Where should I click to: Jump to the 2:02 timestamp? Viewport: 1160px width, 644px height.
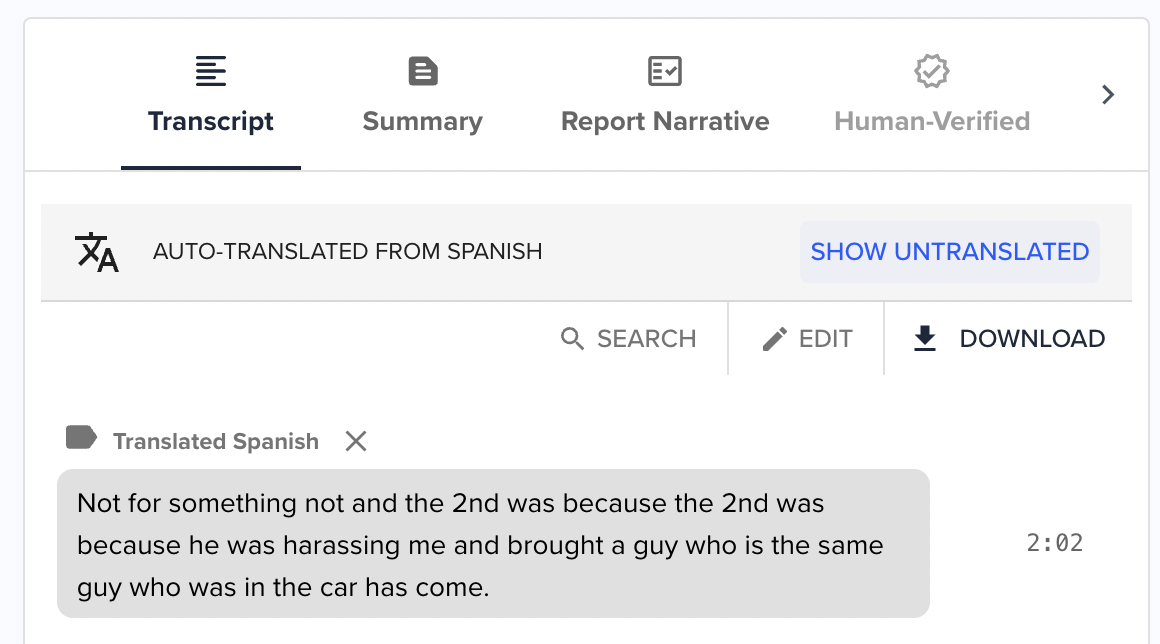pos(1054,543)
